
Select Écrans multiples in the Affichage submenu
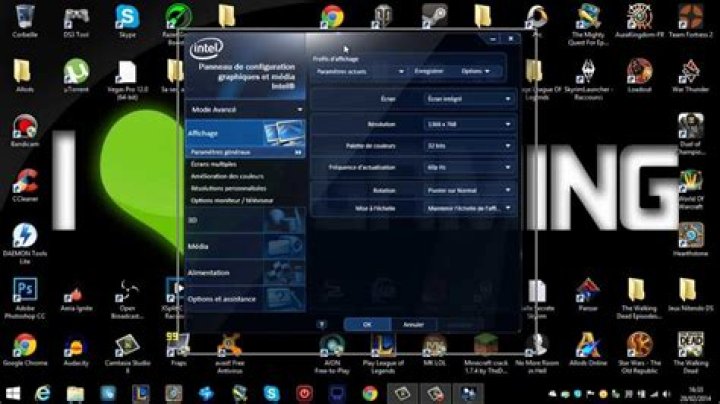click(x=214, y=163)
